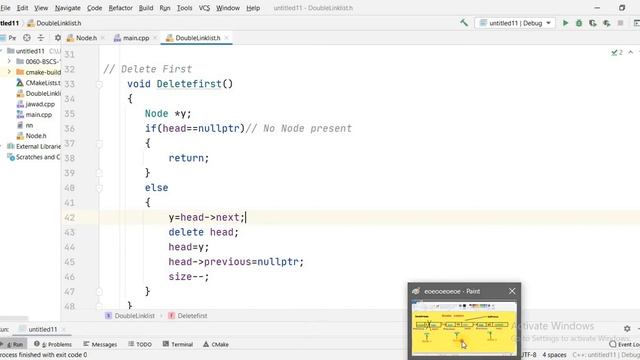Screen dimensions: 640x360
Task: Click line number 42 in gutter
Action: click(69, 218)
